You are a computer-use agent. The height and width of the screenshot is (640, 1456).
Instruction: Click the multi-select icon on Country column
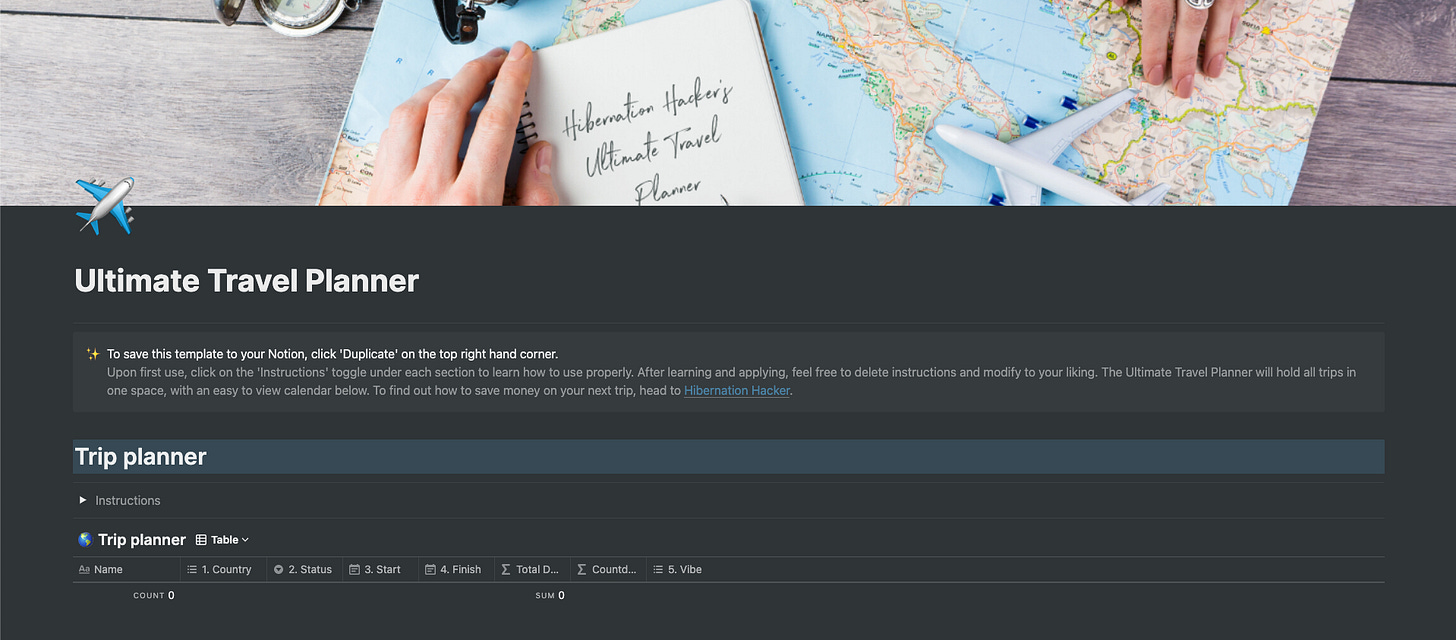[x=192, y=570]
